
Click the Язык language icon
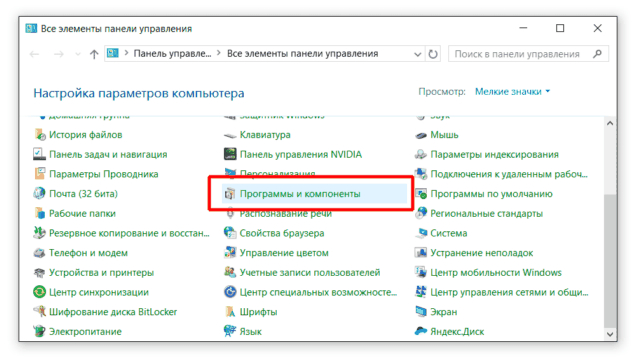click(230, 331)
